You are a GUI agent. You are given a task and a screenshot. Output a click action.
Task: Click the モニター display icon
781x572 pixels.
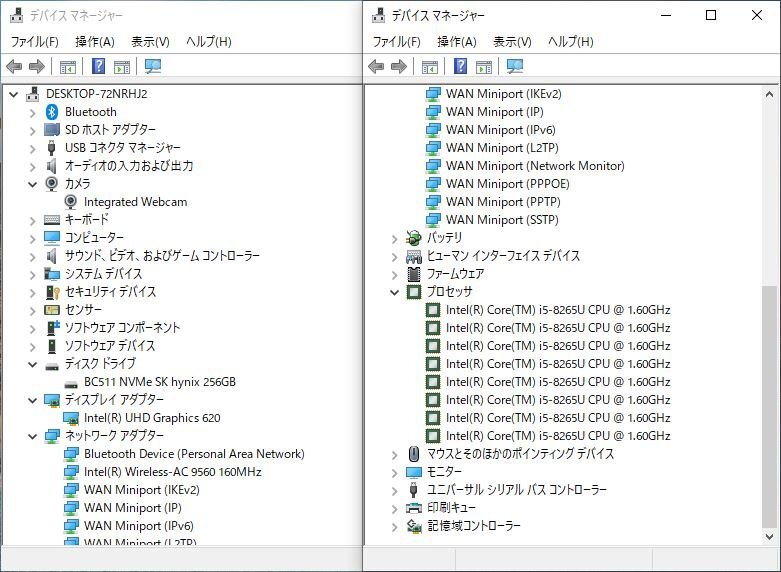click(413, 472)
